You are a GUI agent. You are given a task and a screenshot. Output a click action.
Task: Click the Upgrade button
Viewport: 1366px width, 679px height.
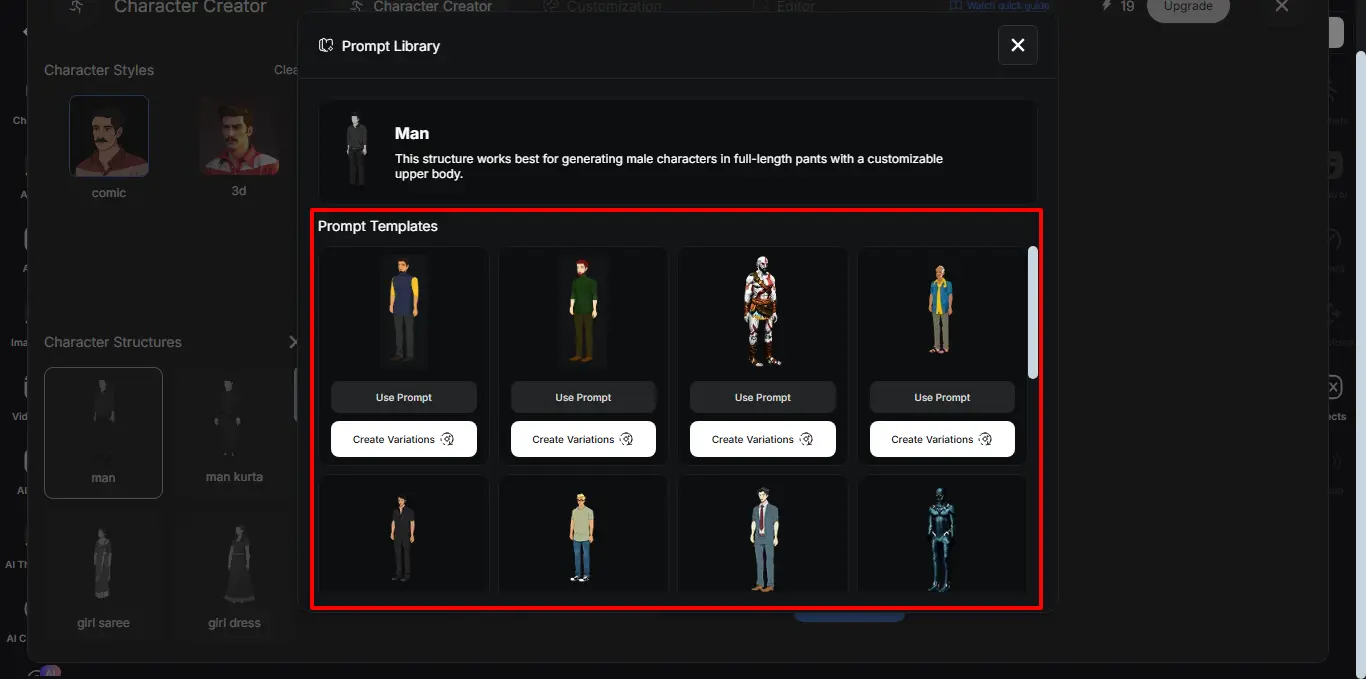(x=1188, y=8)
